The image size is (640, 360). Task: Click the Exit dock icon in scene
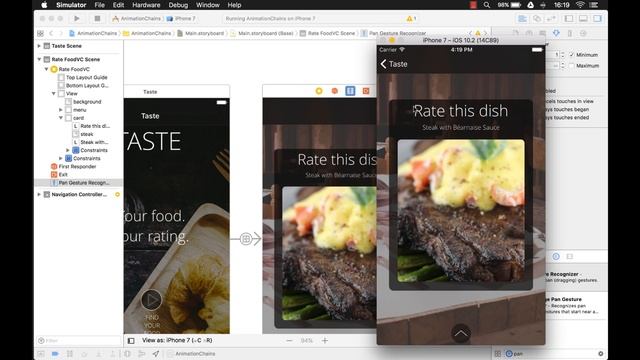pyautogui.click(x=366, y=91)
